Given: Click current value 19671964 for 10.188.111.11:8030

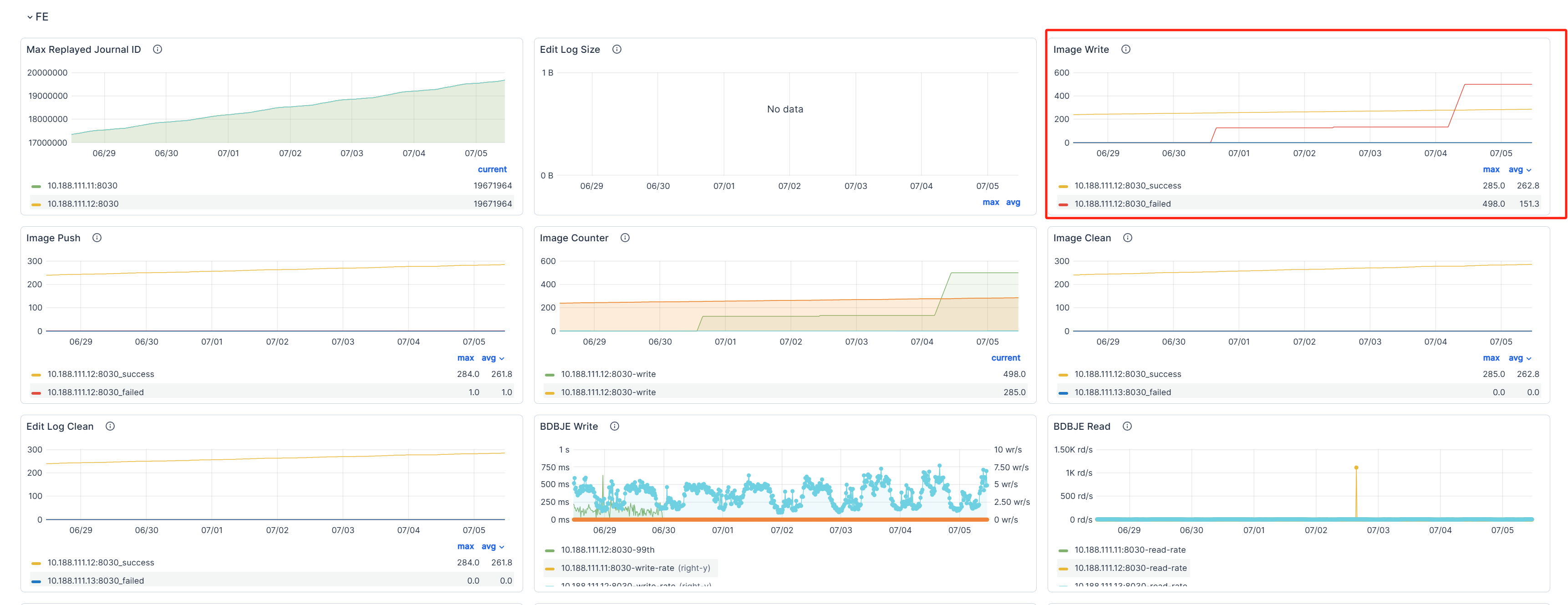Looking at the screenshot, I should pos(493,186).
